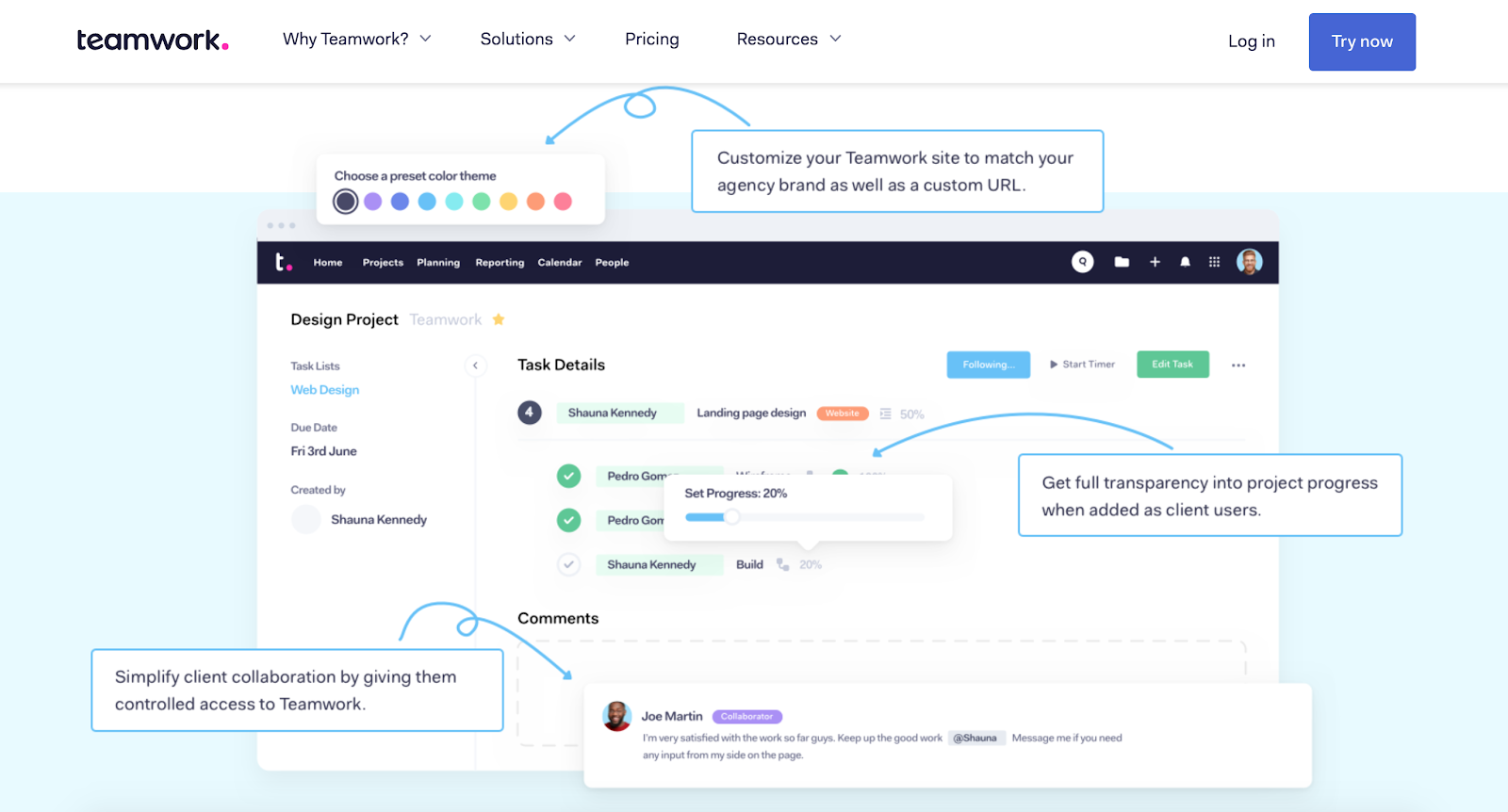Image resolution: width=1508 pixels, height=812 pixels.
Task: Open the notifications bell icon
Action: coord(1185,262)
